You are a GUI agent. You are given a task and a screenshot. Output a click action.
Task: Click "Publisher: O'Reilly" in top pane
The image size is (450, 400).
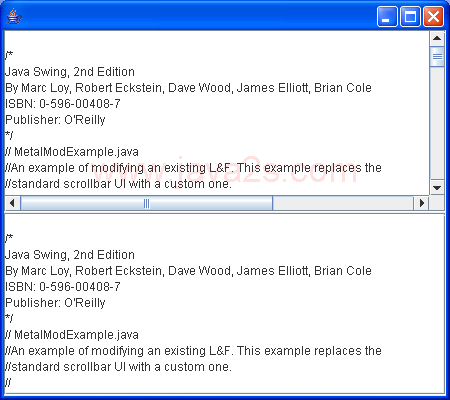[55, 120]
